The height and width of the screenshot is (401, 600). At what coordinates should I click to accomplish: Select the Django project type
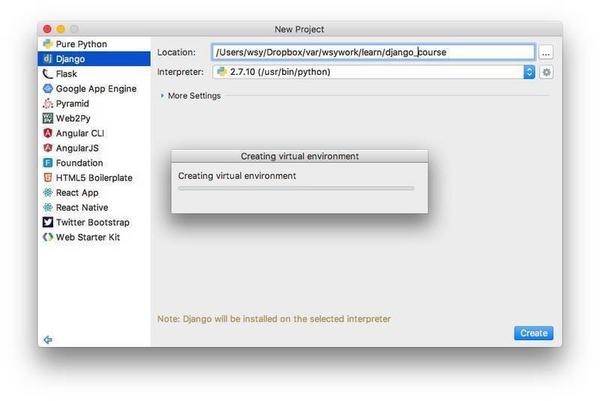coord(94,59)
